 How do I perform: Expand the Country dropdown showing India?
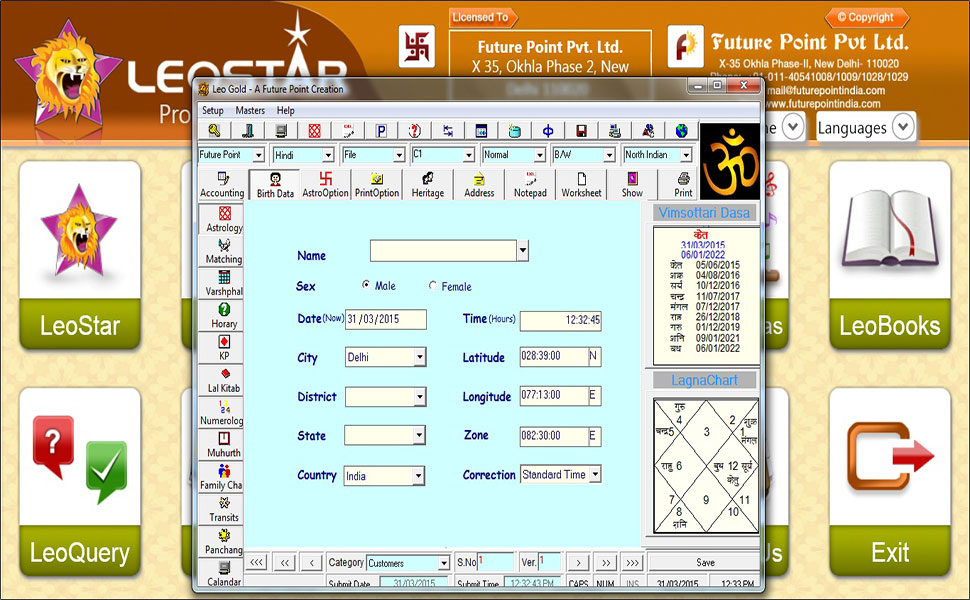[x=419, y=475]
